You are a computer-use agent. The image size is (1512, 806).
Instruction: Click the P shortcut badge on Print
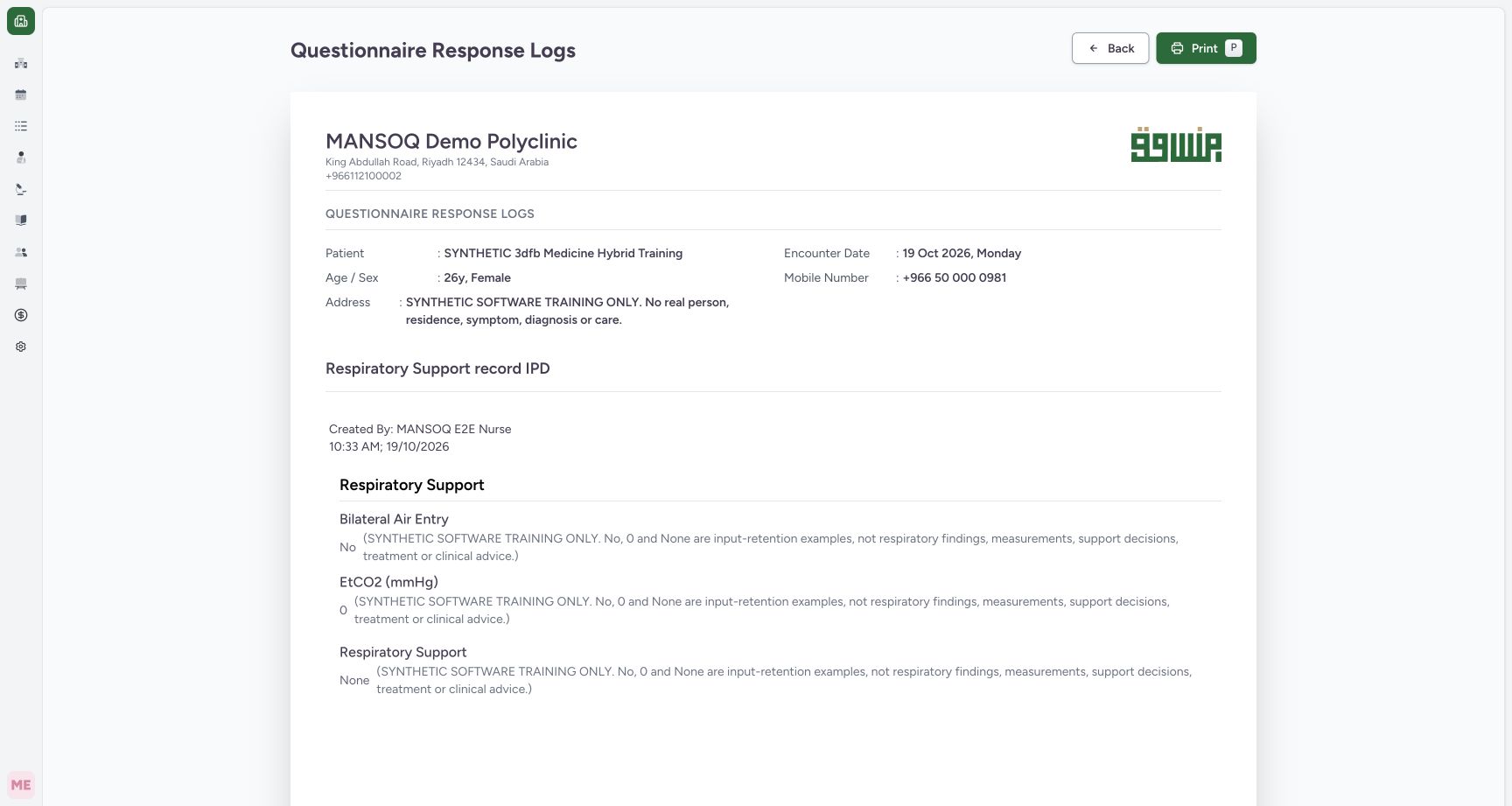pyautogui.click(x=1234, y=48)
